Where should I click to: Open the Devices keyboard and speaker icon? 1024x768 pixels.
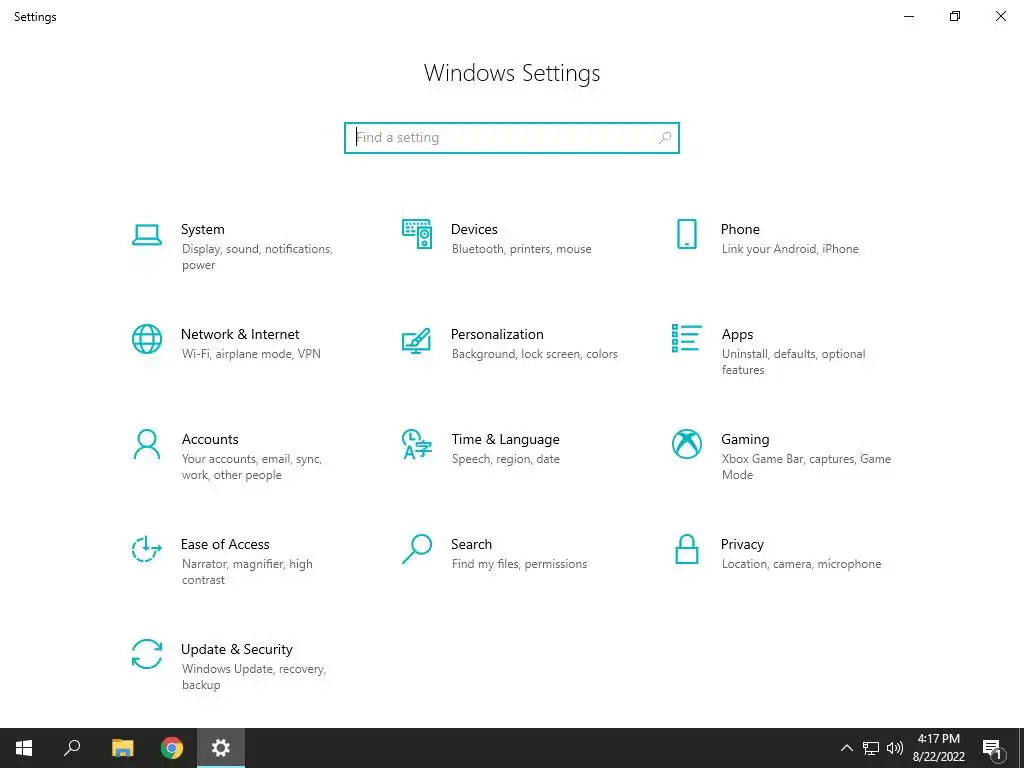click(x=417, y=234)
